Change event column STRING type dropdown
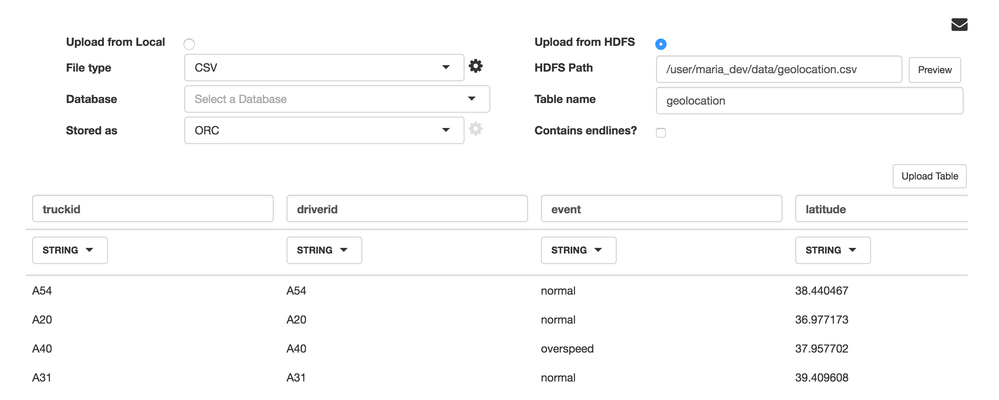Image resolution: width=999 pixels, height=400 pixels. [x=578, y=250]
